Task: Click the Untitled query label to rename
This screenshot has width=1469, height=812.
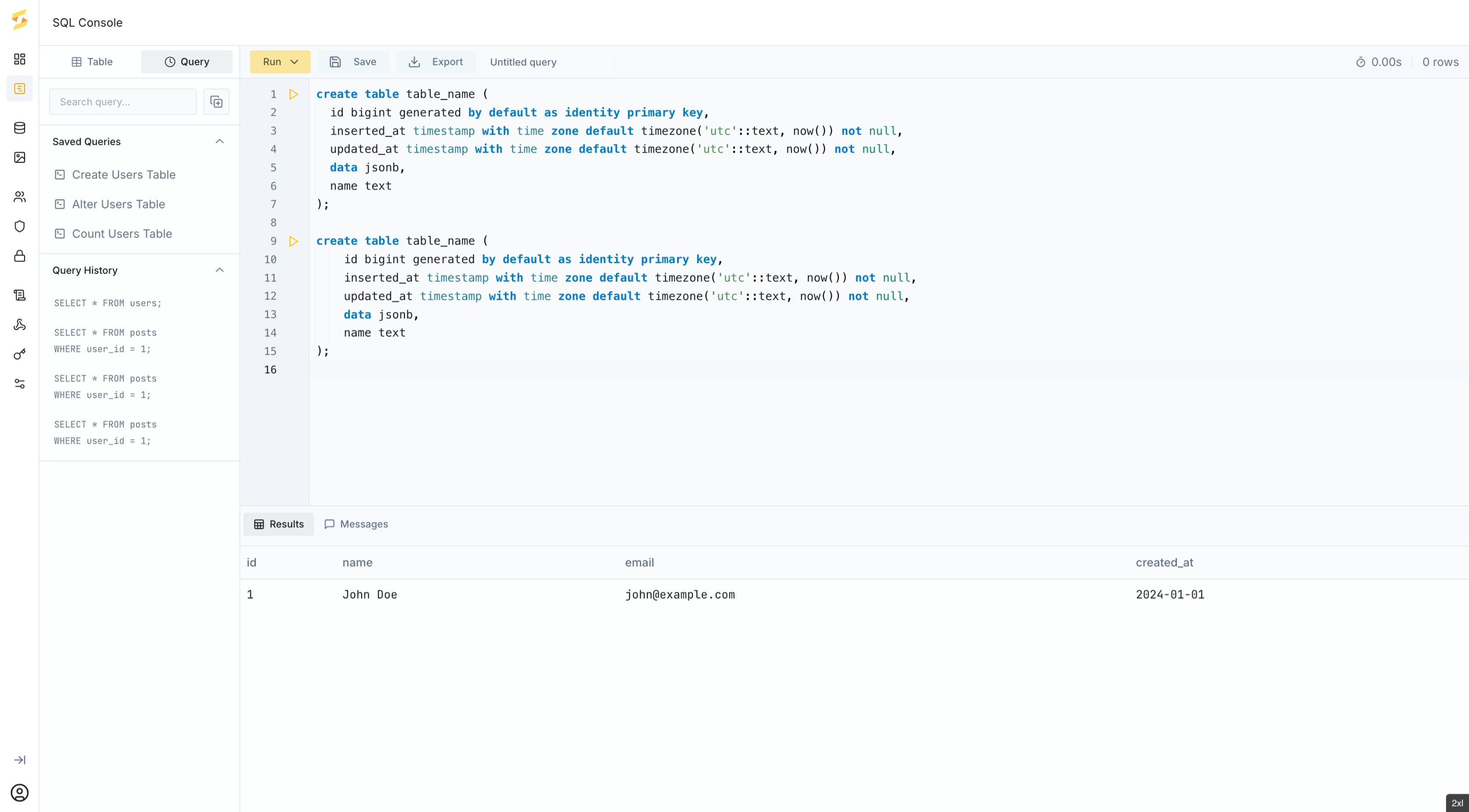Action: [523, 62]
